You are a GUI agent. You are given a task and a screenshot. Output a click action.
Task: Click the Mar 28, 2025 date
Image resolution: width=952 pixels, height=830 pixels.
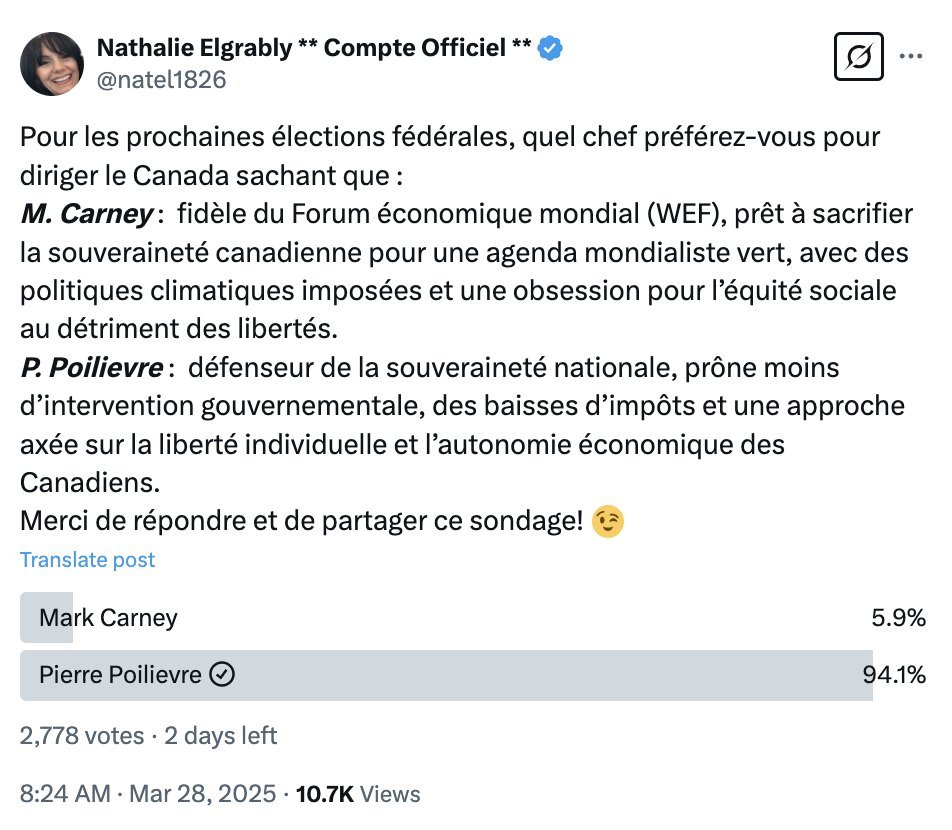[x=203, y=794]
